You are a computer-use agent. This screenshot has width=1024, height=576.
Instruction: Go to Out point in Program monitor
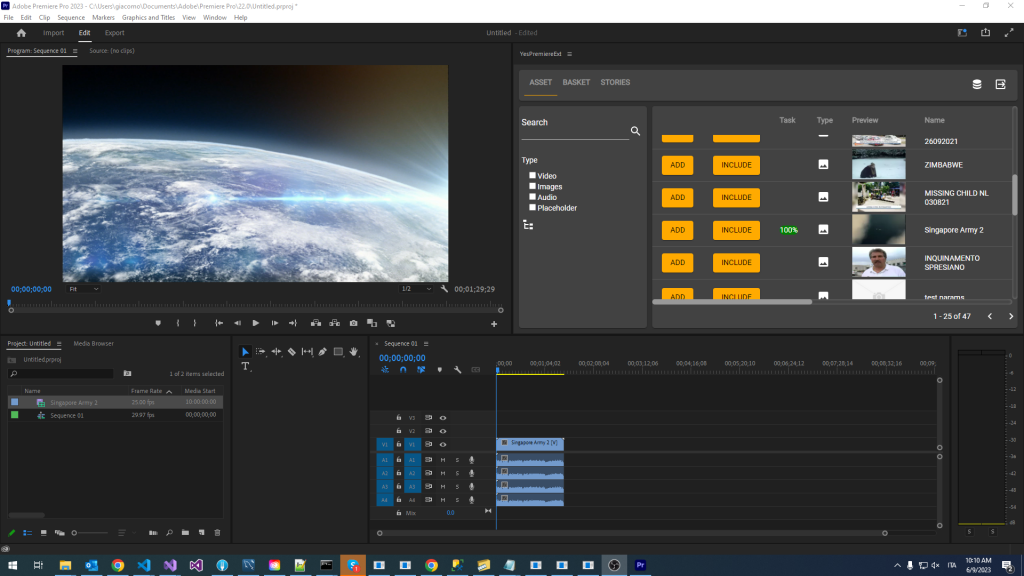tap(293, 323)
